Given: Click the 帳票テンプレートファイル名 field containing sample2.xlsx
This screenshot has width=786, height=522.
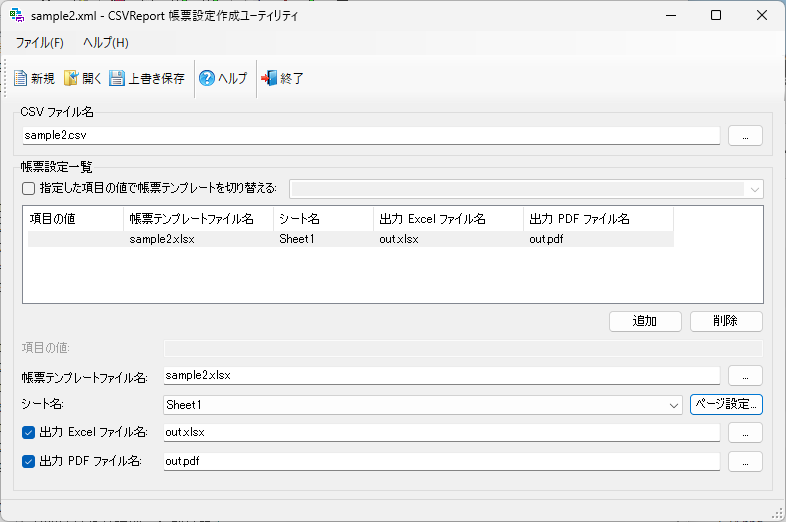Looking at the screenshot, I should [x=442, y=376].
